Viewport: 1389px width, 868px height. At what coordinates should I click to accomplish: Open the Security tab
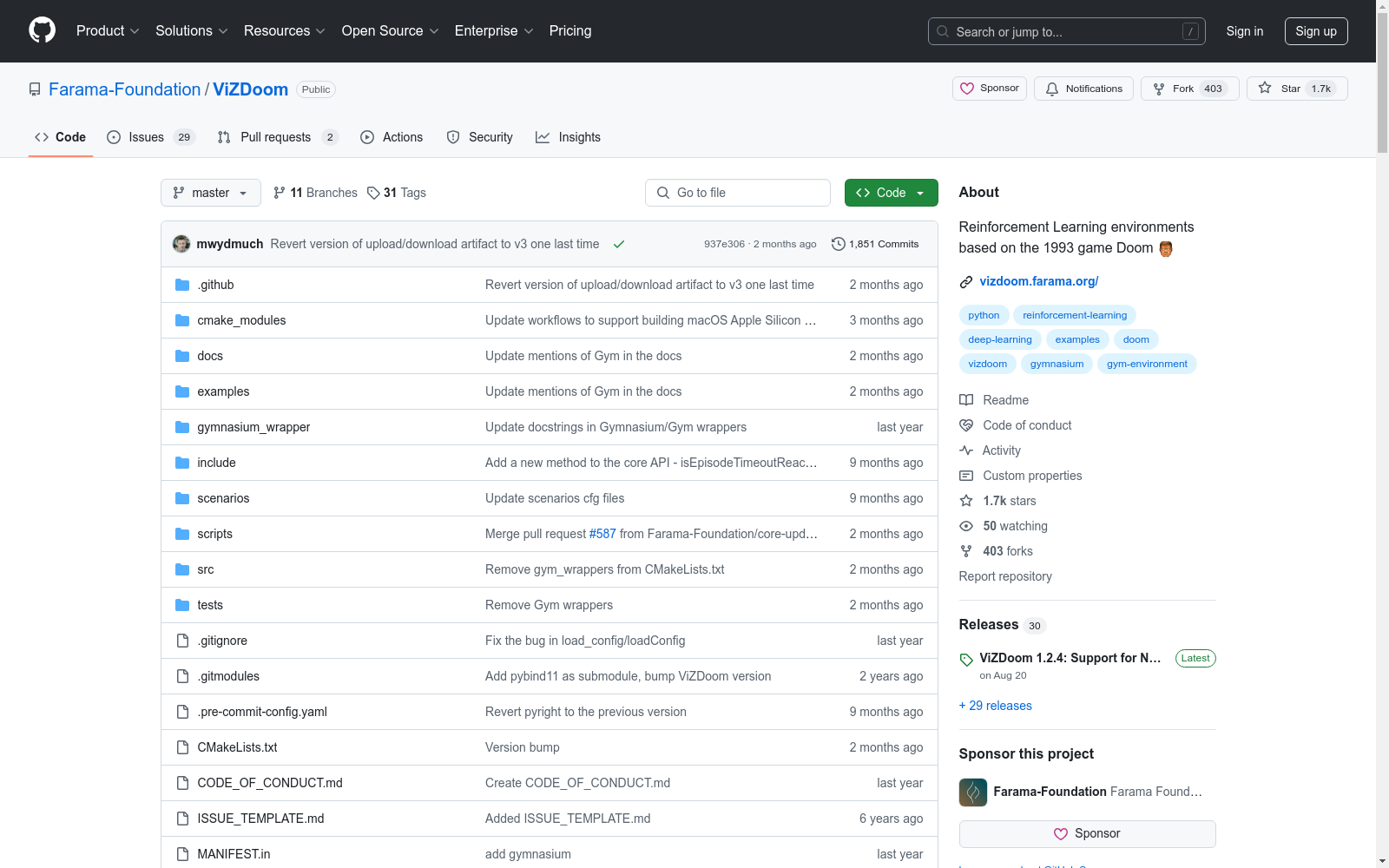(x=480, y=137)
